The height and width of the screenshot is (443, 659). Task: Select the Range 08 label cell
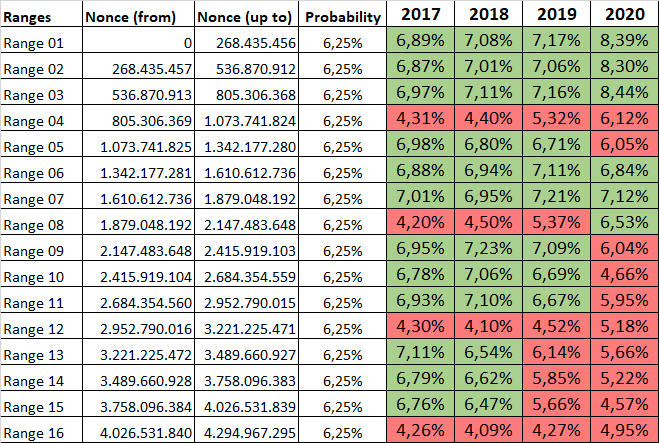pos(31,224)
